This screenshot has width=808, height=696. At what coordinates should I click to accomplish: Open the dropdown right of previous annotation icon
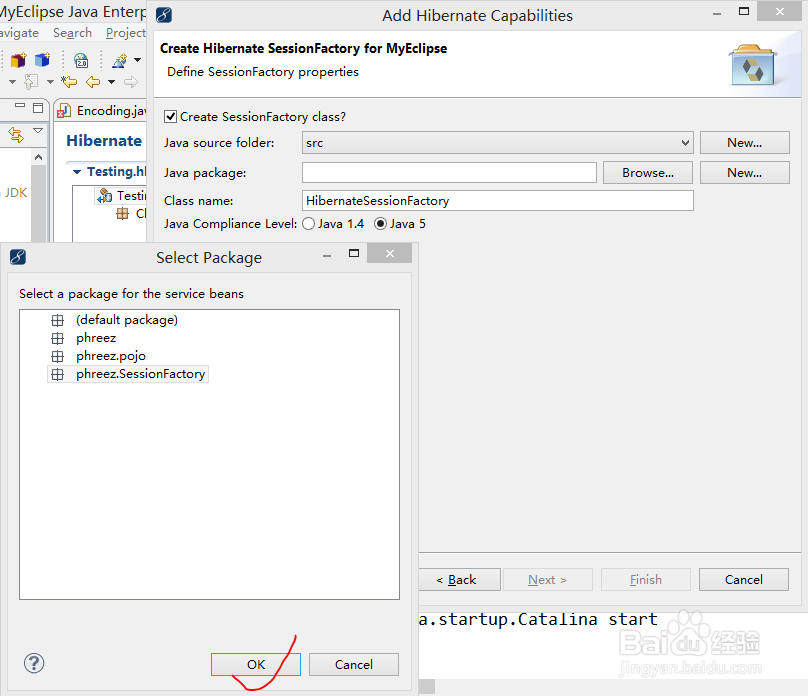click(50, 82)
